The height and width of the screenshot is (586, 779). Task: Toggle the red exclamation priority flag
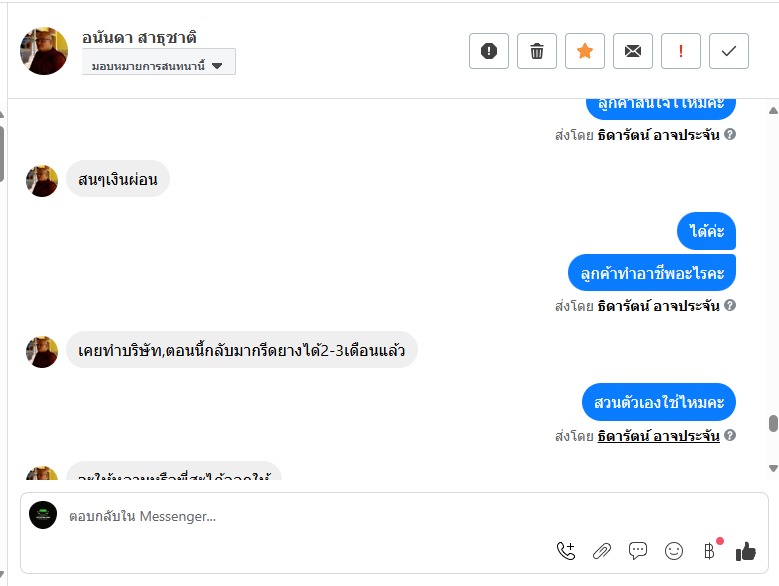click(x=681, y=51)
